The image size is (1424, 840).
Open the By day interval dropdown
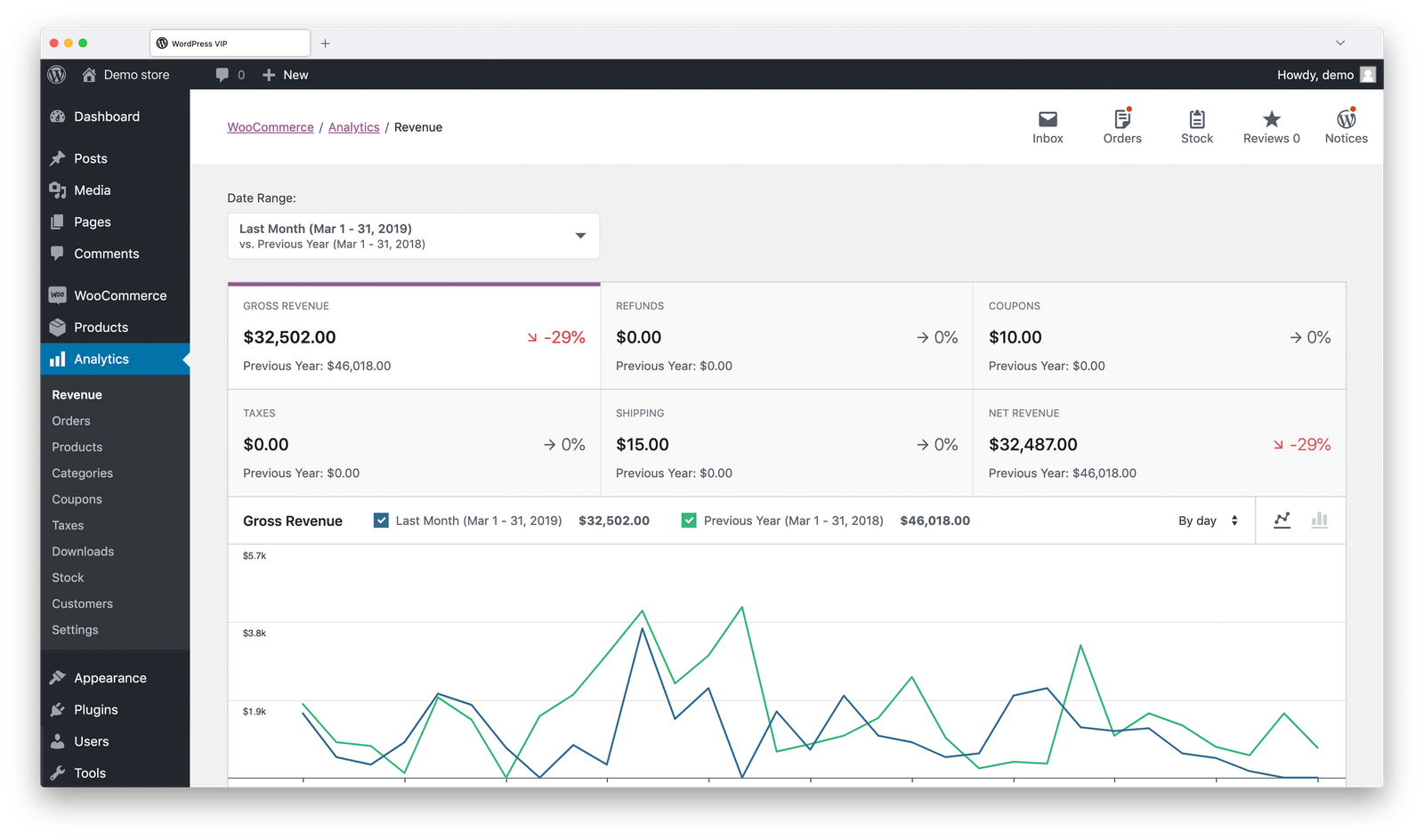tap(1208, 521)
